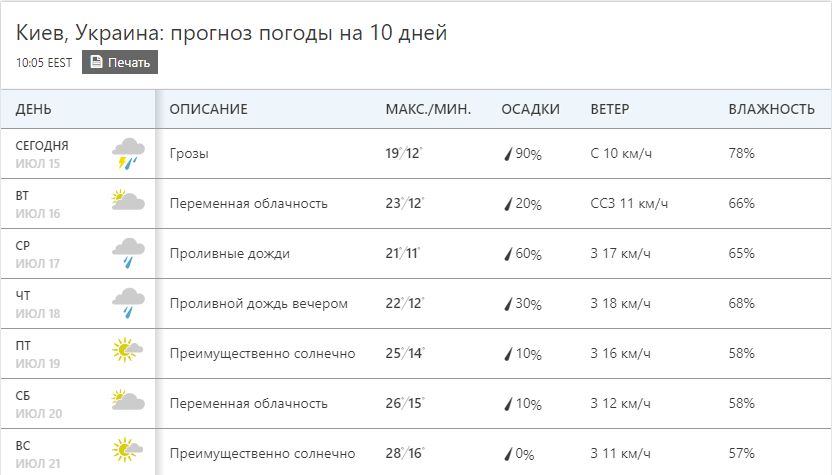Click the partly cloudy icon for Сб
The image size is (832, 475).
click(128, 400)
